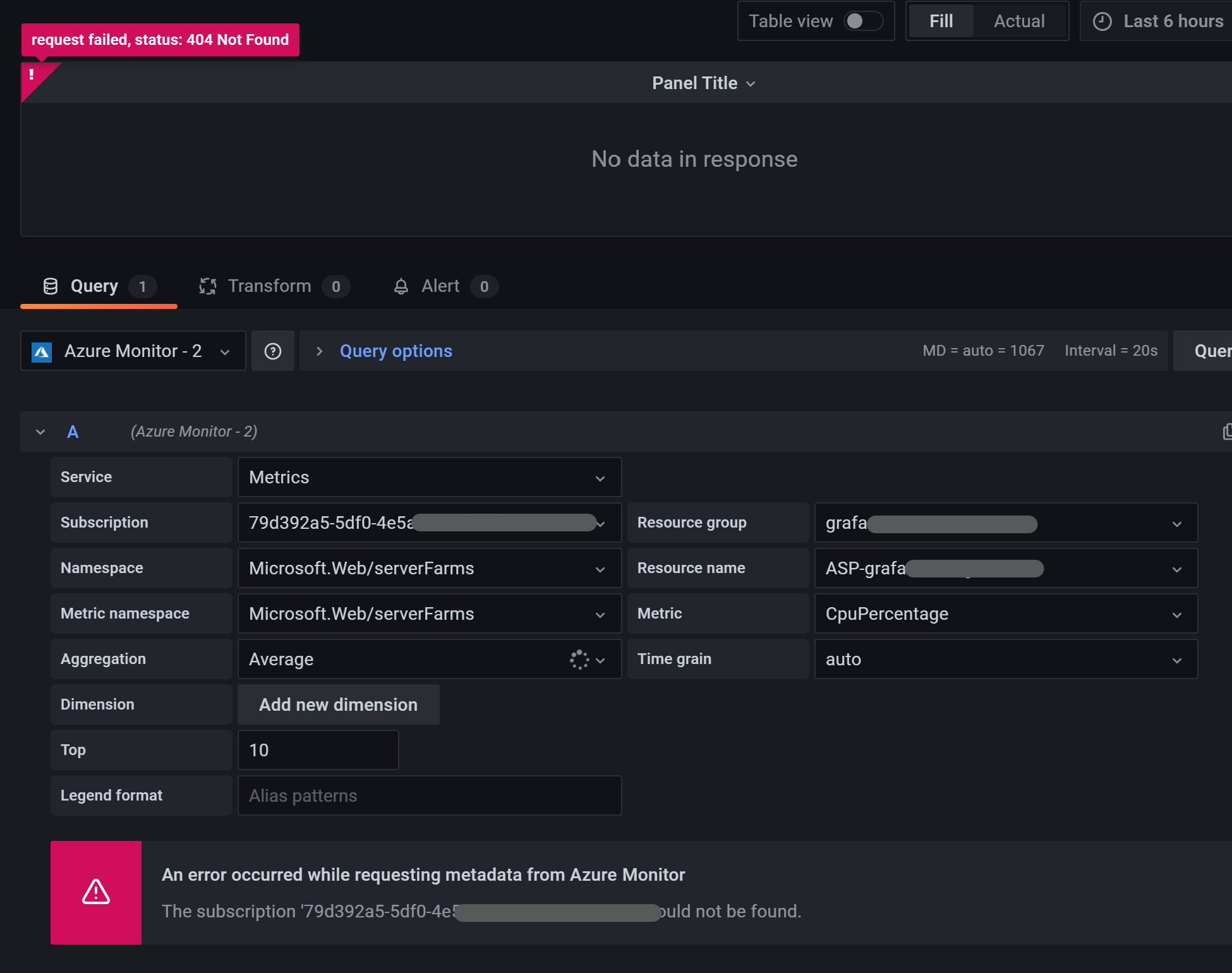Collapse query A using its chevron

click(x=40, y=432)
